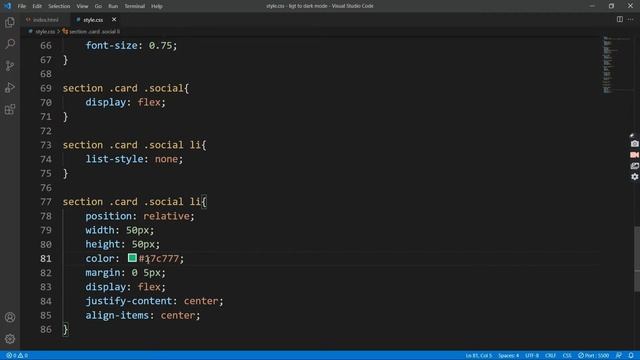Open the Explorer view in the activity bar
The image size is (640, 360).
tap(10, 22)
